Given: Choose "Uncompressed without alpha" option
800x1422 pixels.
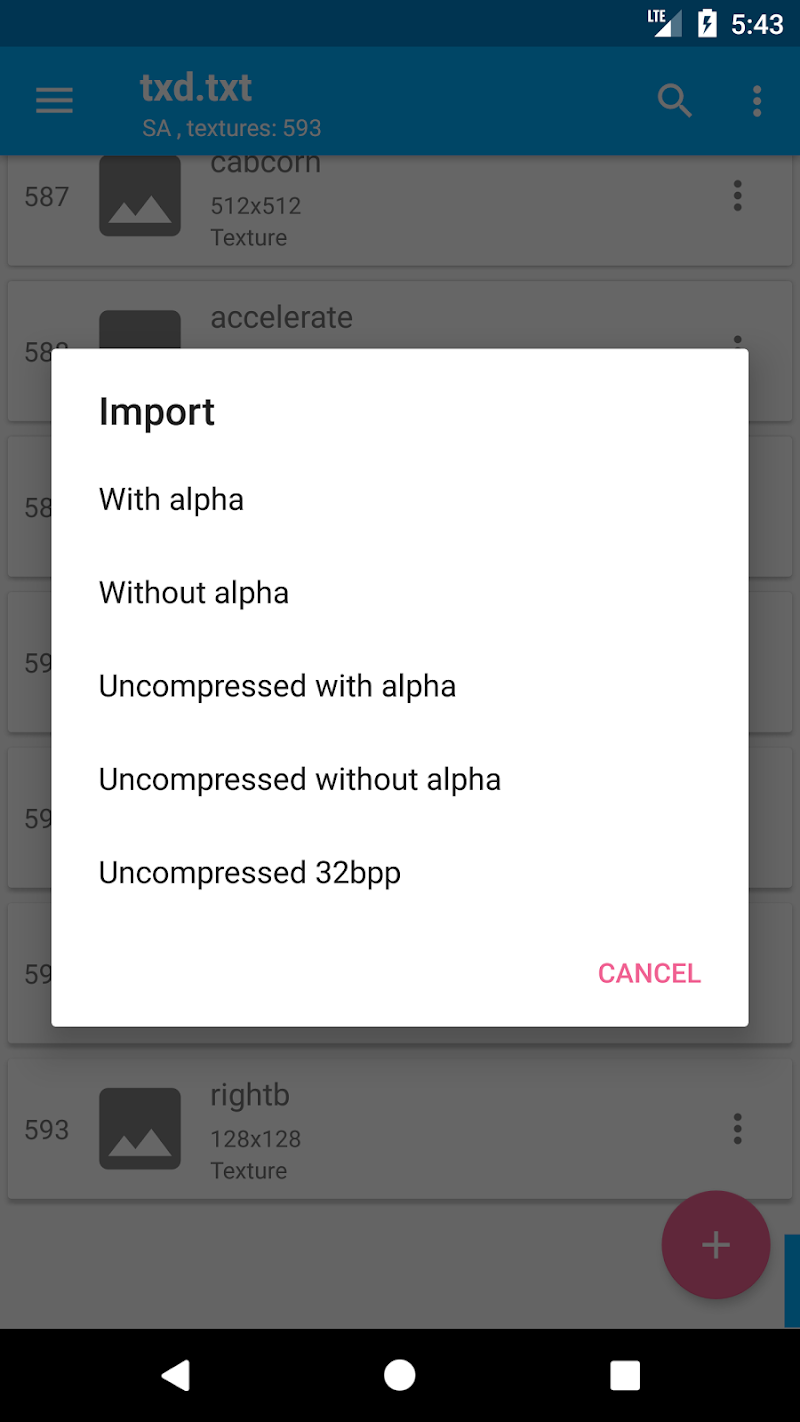Looking at the screenshot, I should (300, 780).
